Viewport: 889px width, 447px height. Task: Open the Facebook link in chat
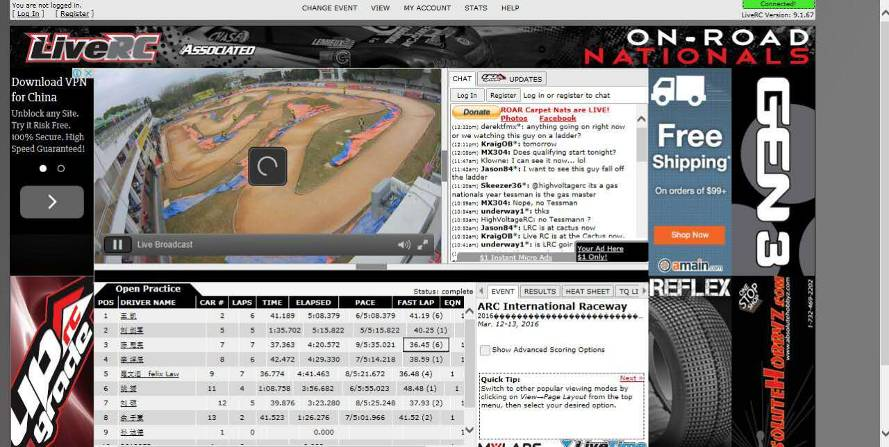click(557, 118)
